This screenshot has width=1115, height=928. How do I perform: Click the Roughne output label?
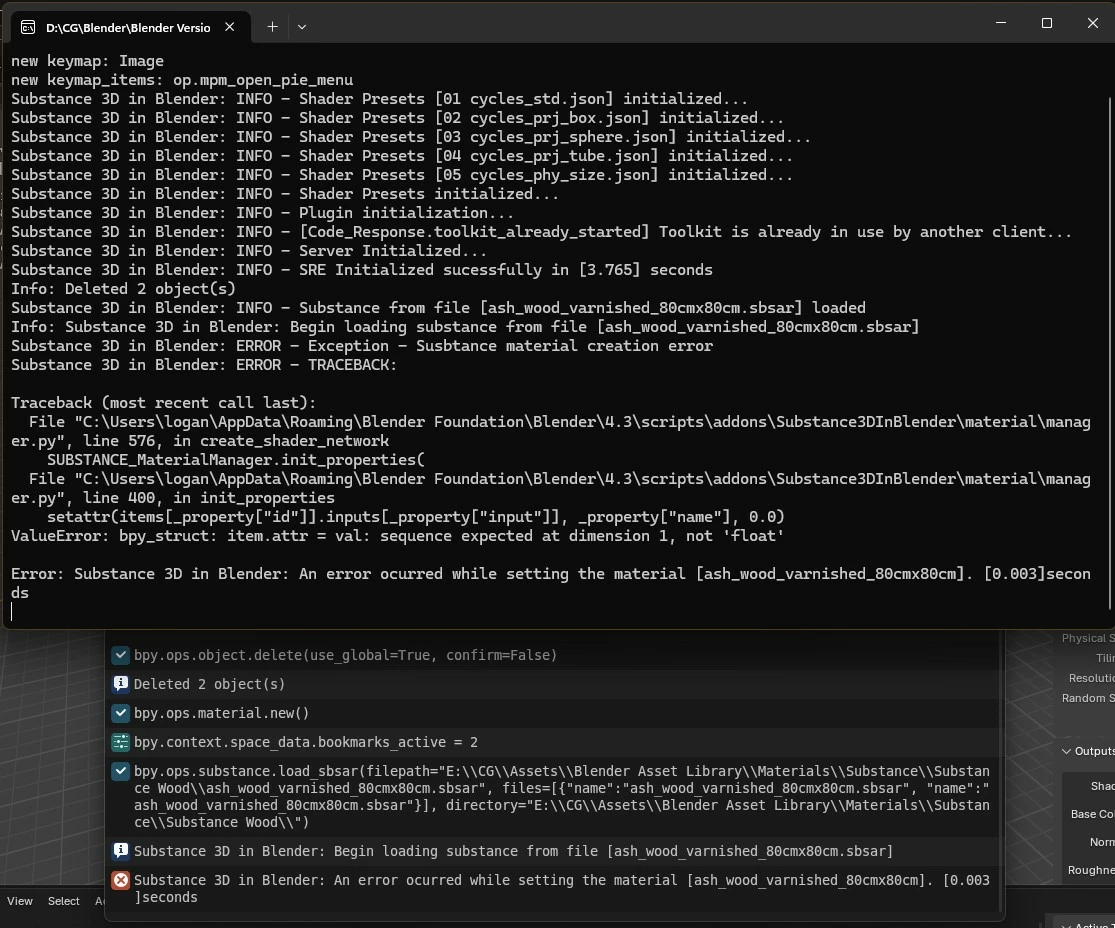click(1091, 870)
